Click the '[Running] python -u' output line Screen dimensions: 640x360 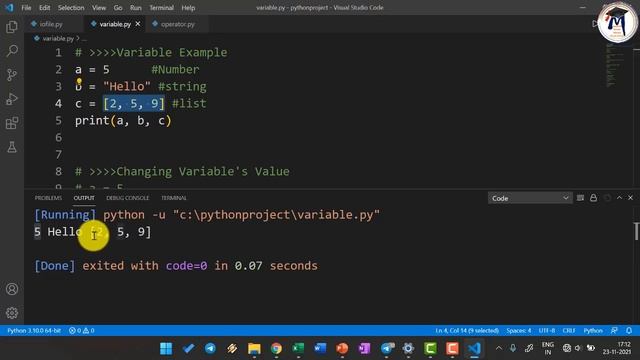pyautogui.click(x=207, y=215)
